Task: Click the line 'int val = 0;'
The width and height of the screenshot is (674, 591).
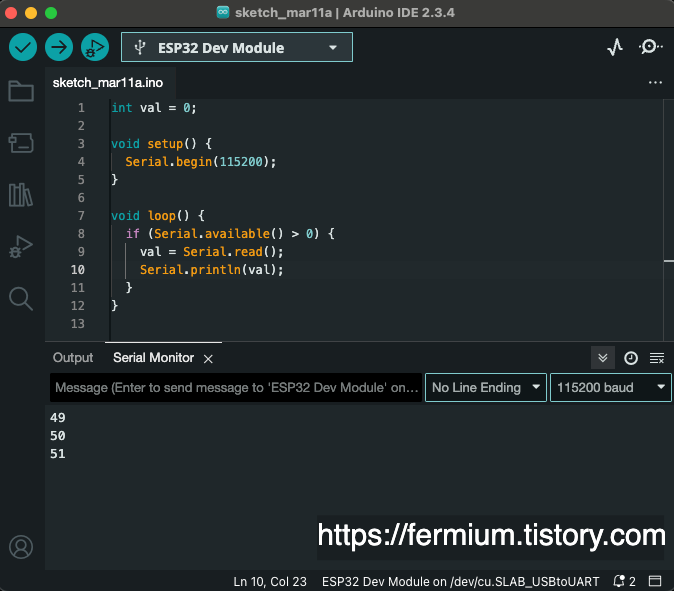Action: [154, 107]
